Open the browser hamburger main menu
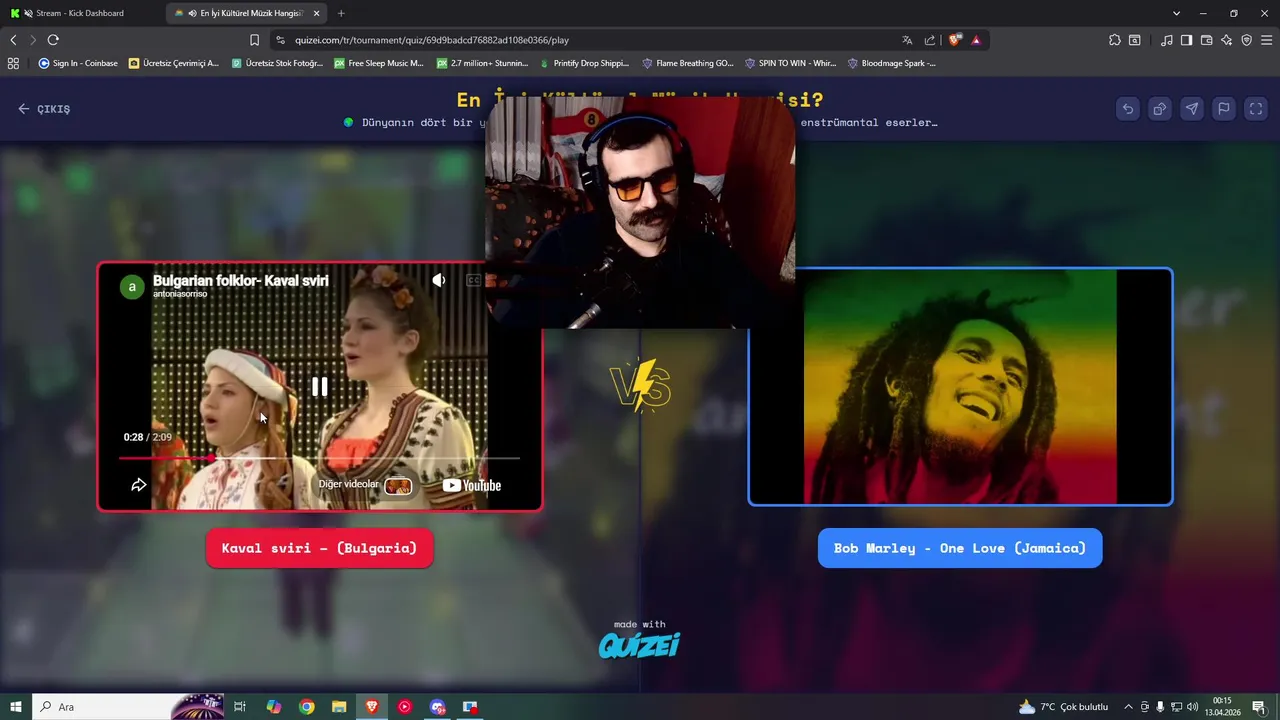1280x720 pixels. pyautogui.click(x=1267, y=40)
